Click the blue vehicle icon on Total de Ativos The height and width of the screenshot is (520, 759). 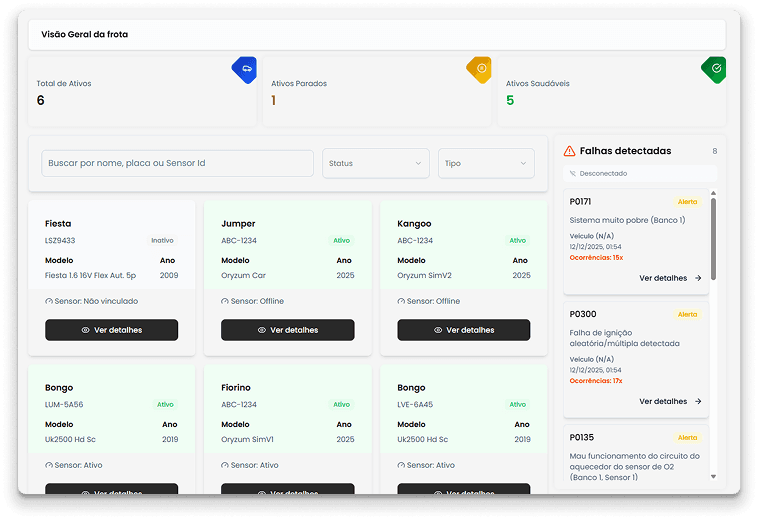pyautogui.click(x=246, y=69)
